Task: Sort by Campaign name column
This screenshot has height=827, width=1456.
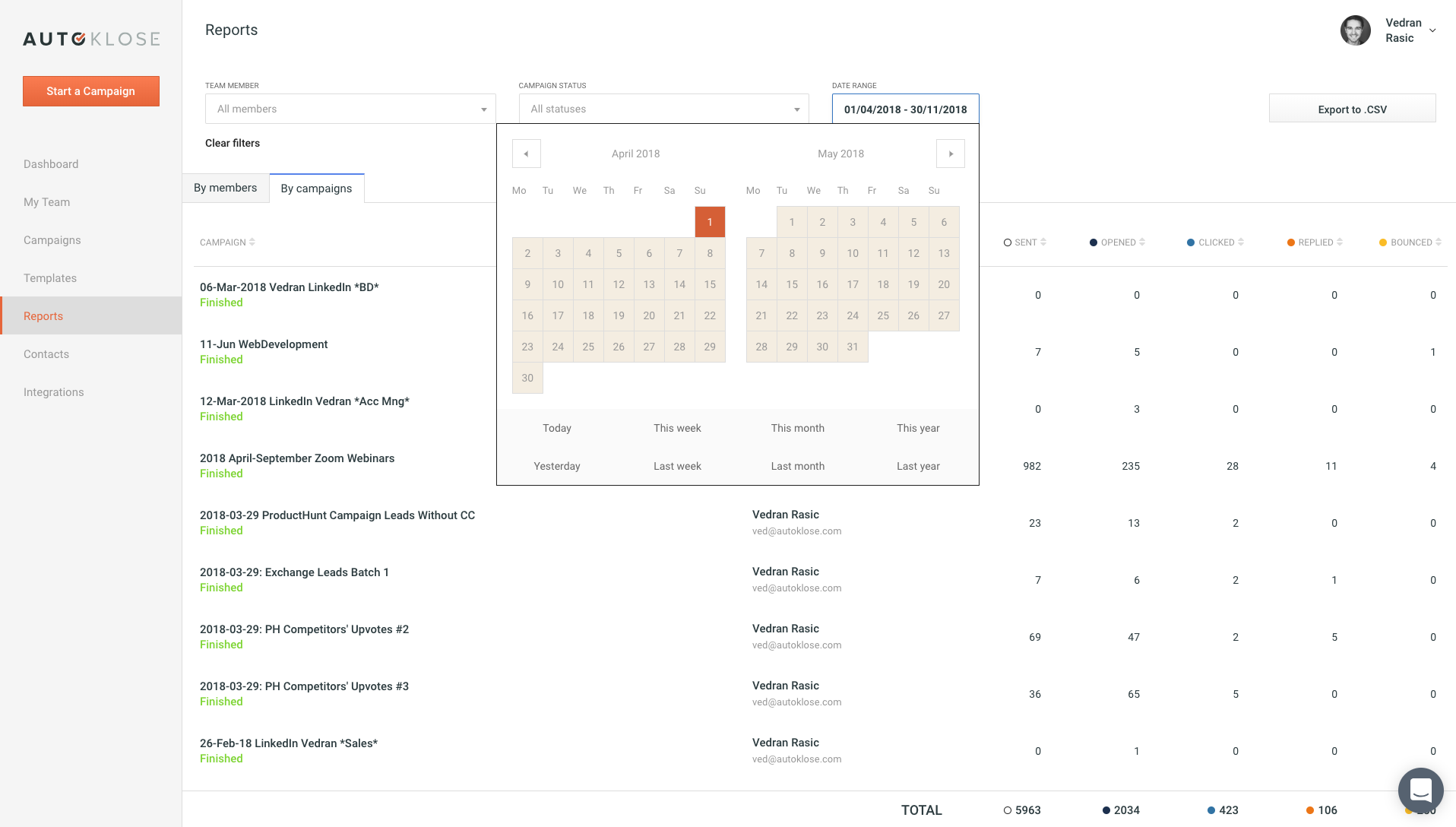Action: click(x=252, y=242)
